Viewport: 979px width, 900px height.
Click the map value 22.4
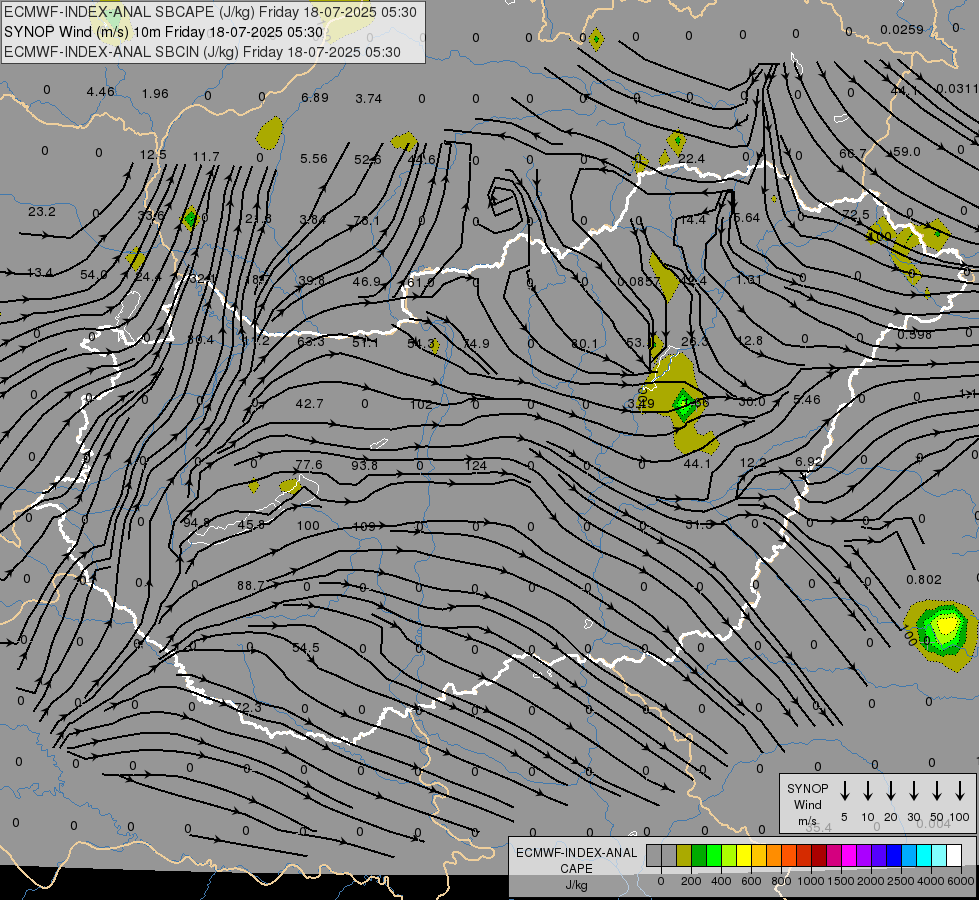691,159
